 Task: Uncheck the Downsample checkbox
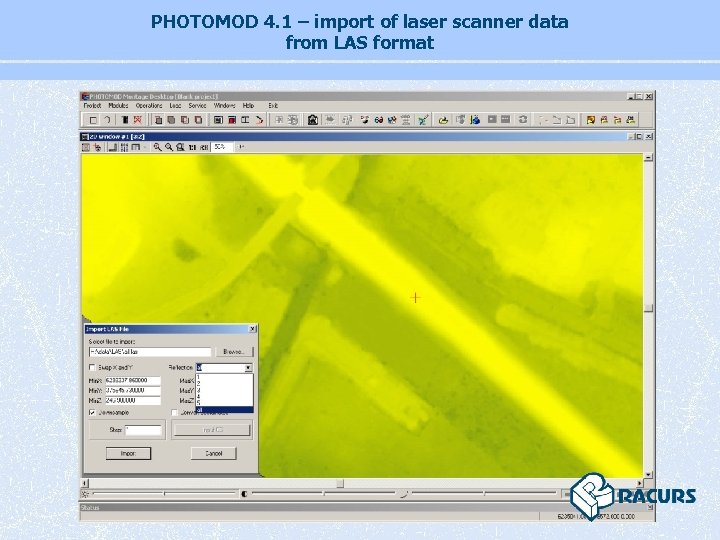[x=92, y=412]
